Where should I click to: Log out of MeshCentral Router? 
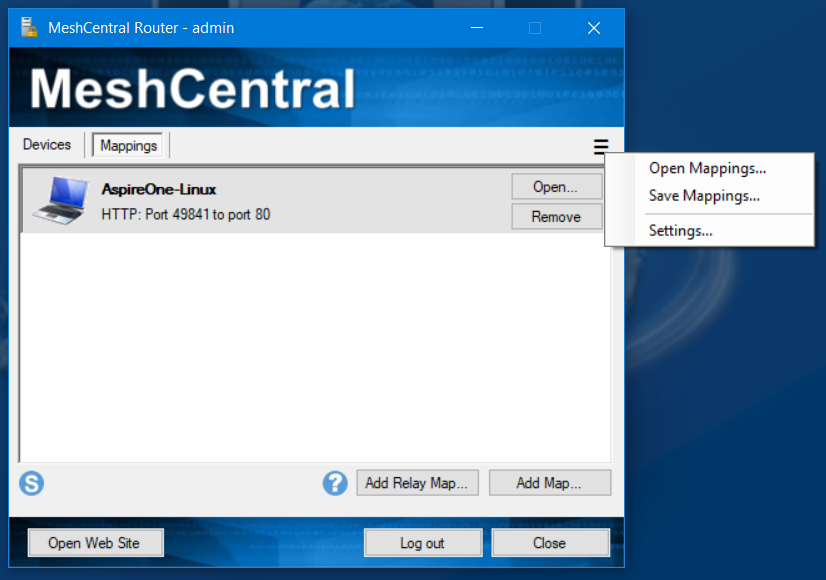[x=422, y=542]
